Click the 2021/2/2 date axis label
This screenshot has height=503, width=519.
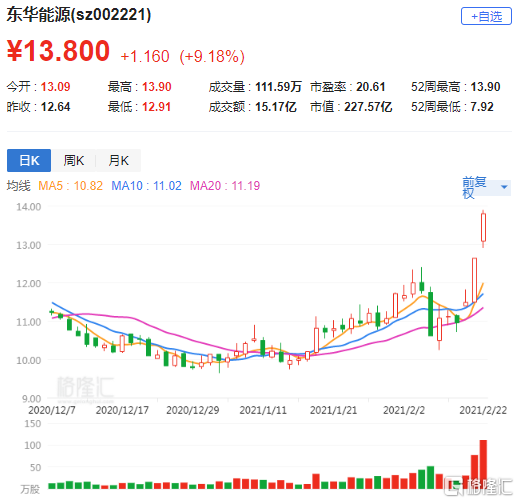tap(404, 410)
